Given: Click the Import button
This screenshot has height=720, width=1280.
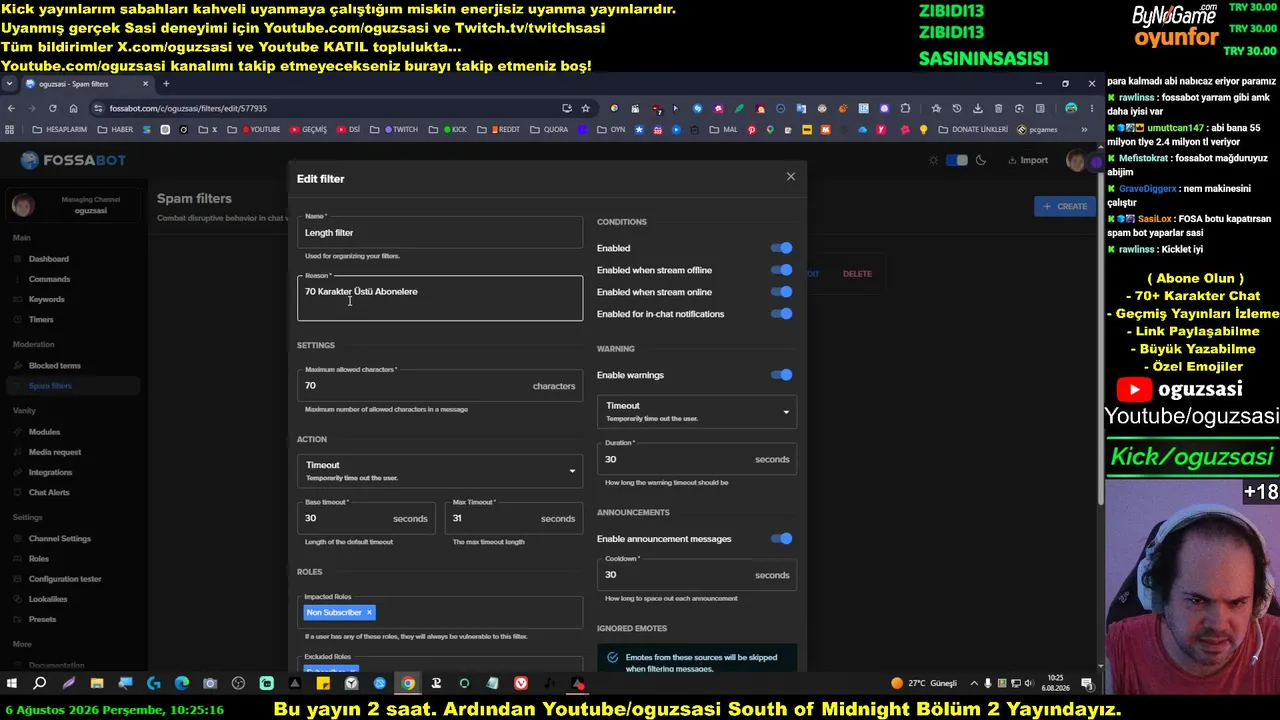Looking at the screenshot, I should (x=1027, y=160).
